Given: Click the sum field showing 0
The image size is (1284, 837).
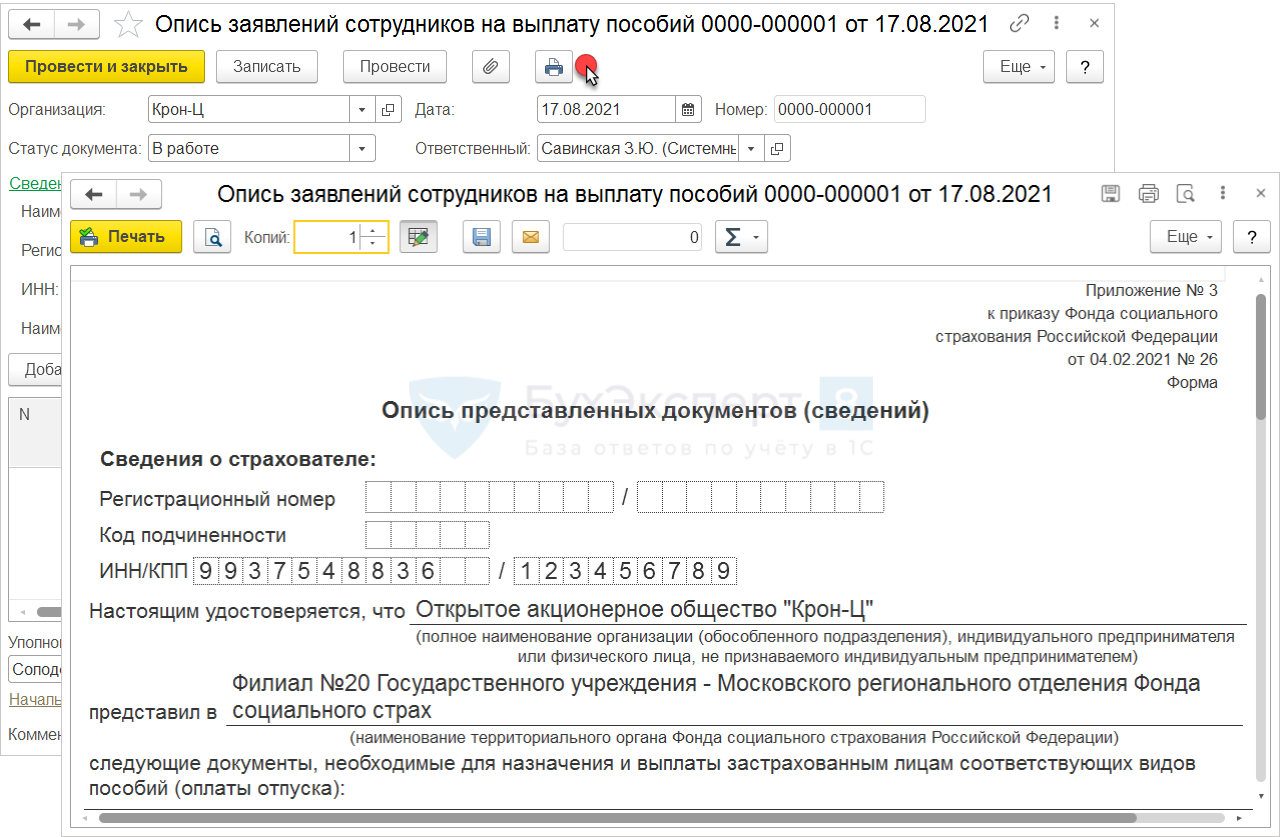Looking at the screenshot, I should click(633, 237).
